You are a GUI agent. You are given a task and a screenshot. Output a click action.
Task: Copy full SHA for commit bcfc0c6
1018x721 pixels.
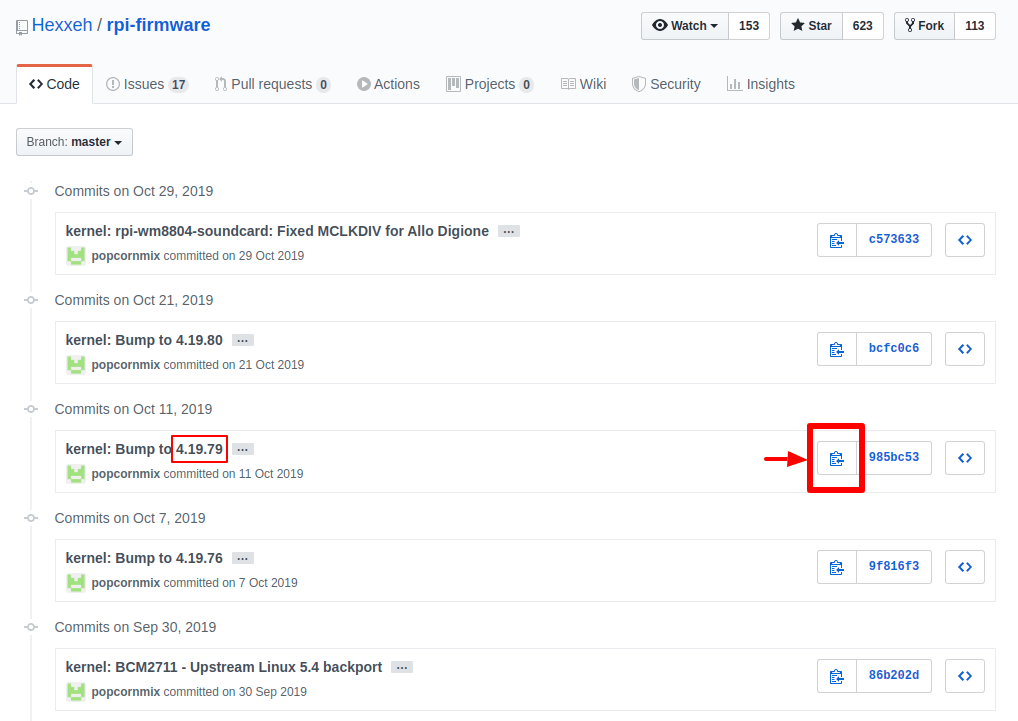836,349
